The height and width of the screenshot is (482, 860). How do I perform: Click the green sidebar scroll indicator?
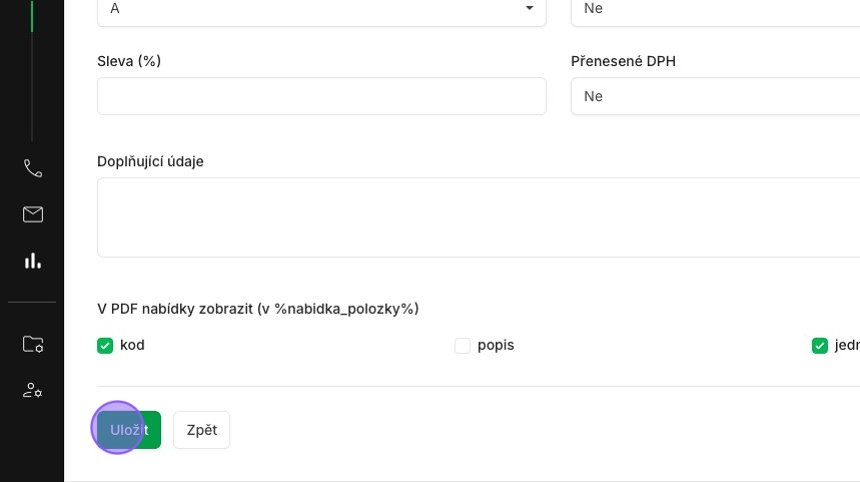click(32, 16)
